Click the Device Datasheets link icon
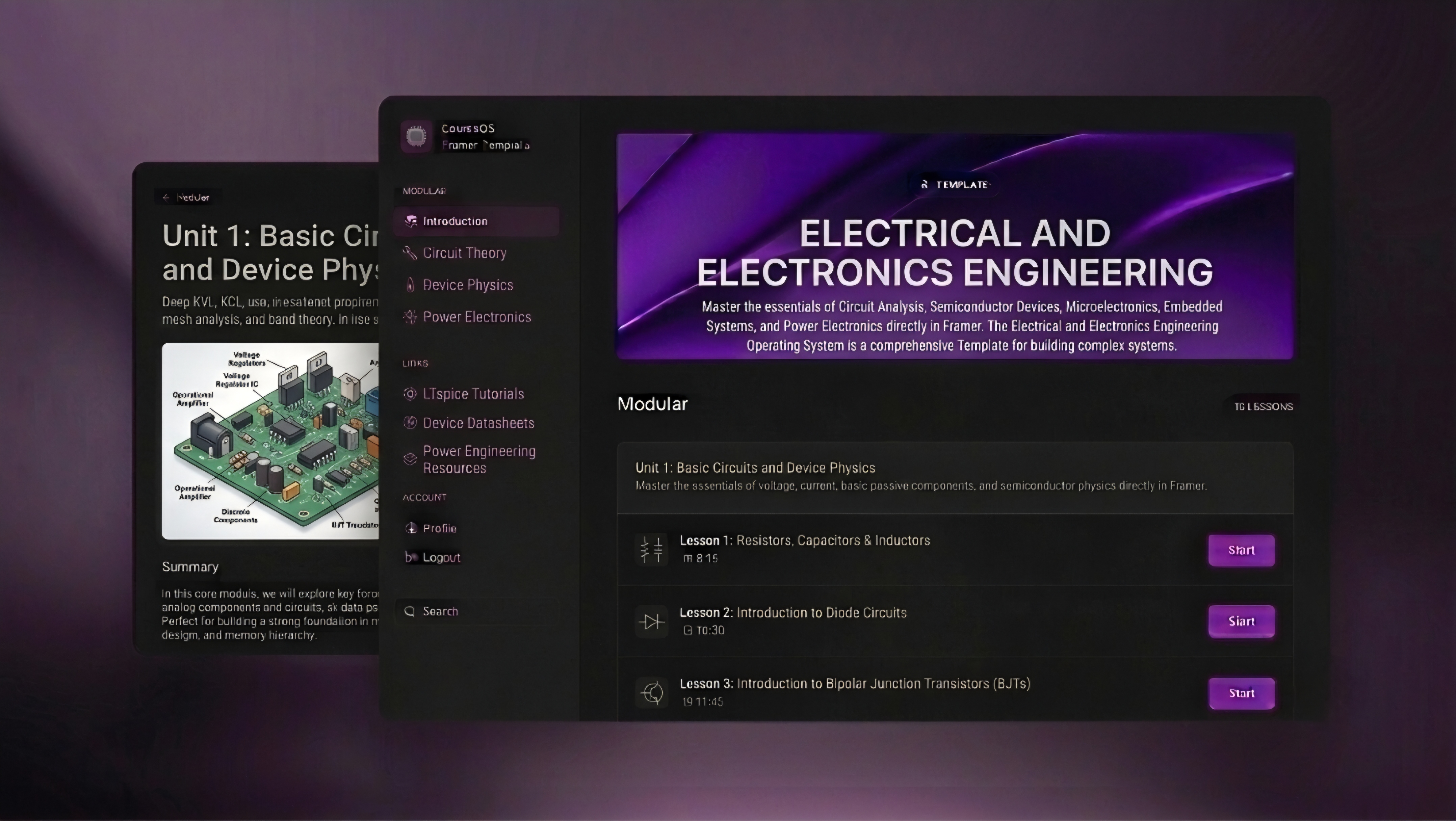Screen dimensions: 1456x821 tap(410, 423)
